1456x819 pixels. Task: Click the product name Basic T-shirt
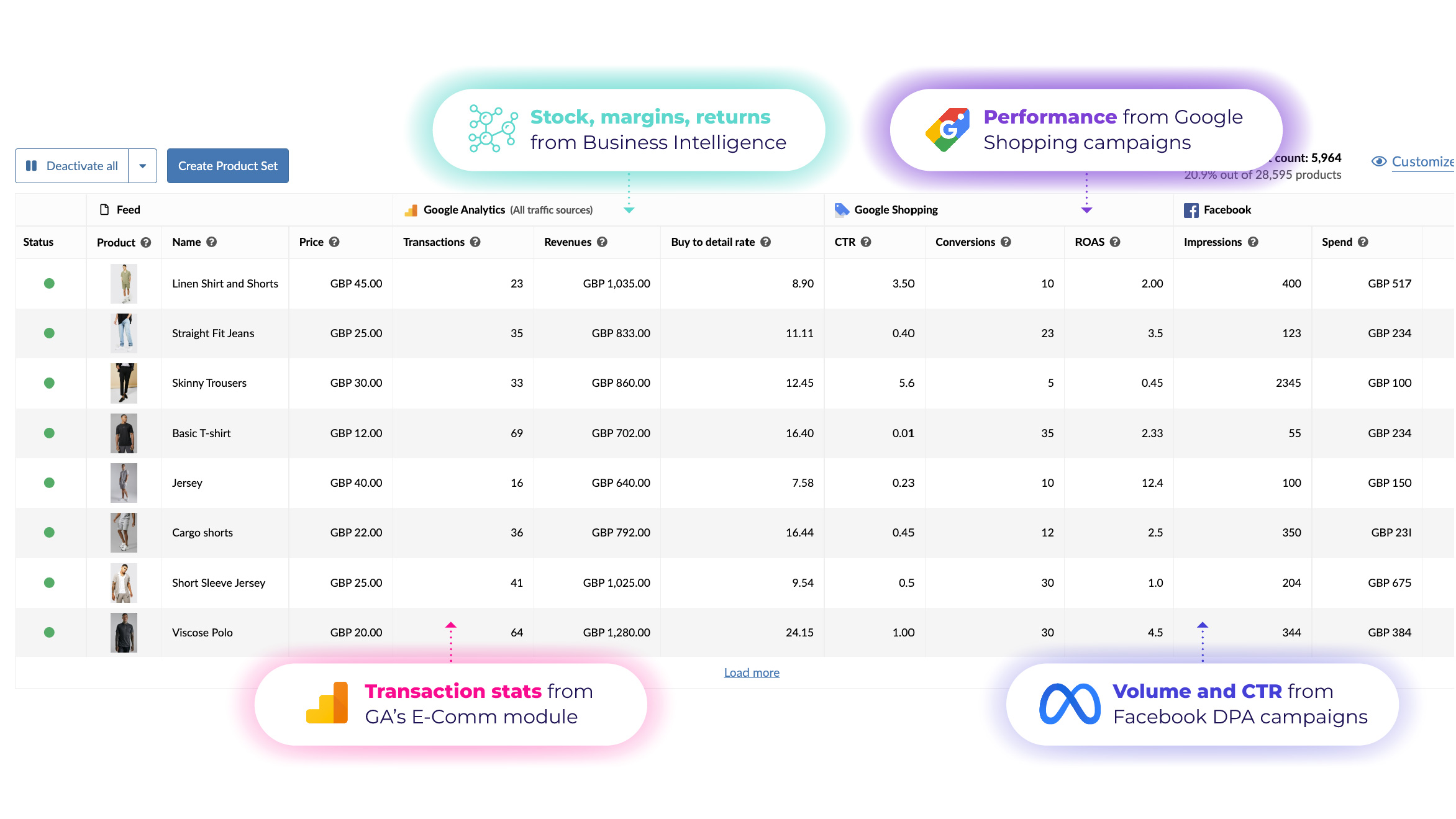(201, 433)
